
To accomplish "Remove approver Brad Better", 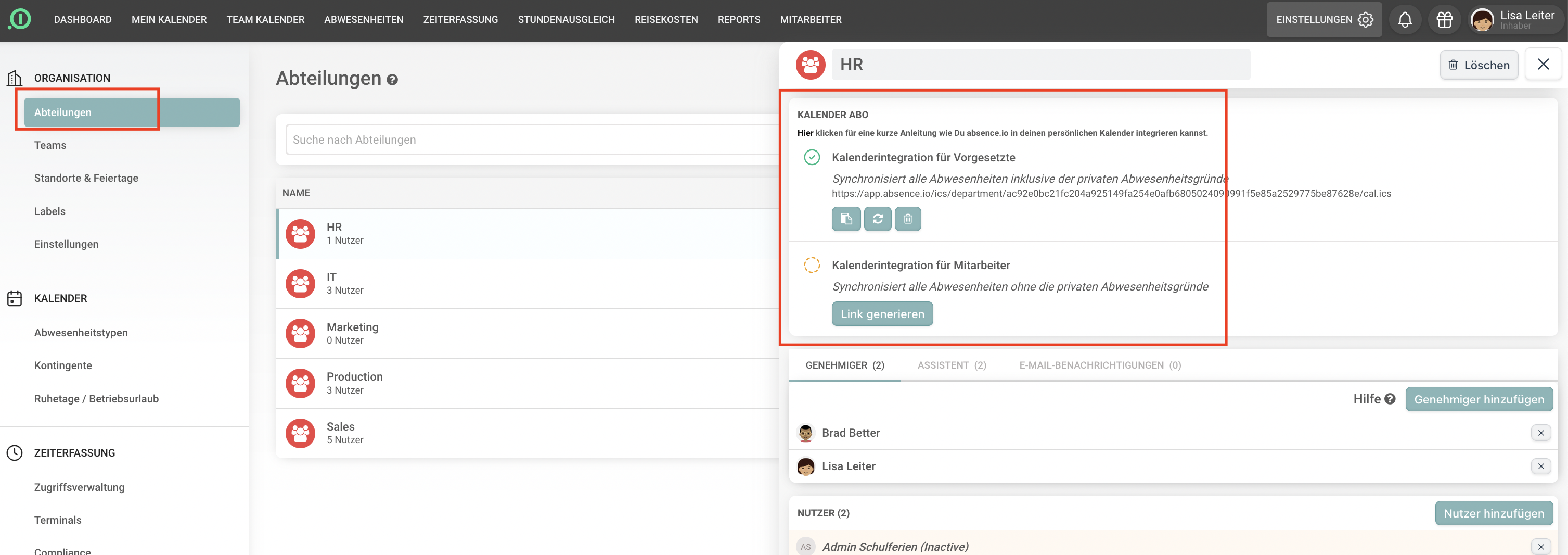I will tap(1541, 433).
